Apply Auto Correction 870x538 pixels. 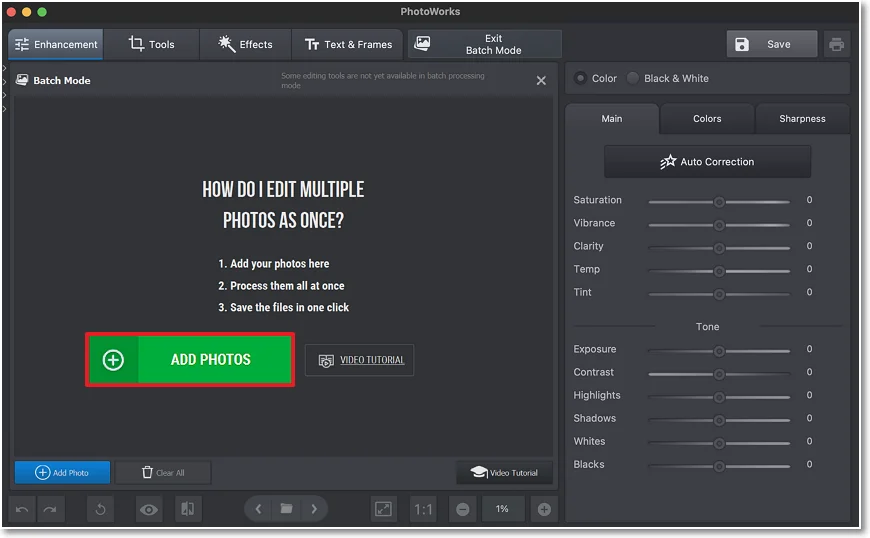(707, 162)
